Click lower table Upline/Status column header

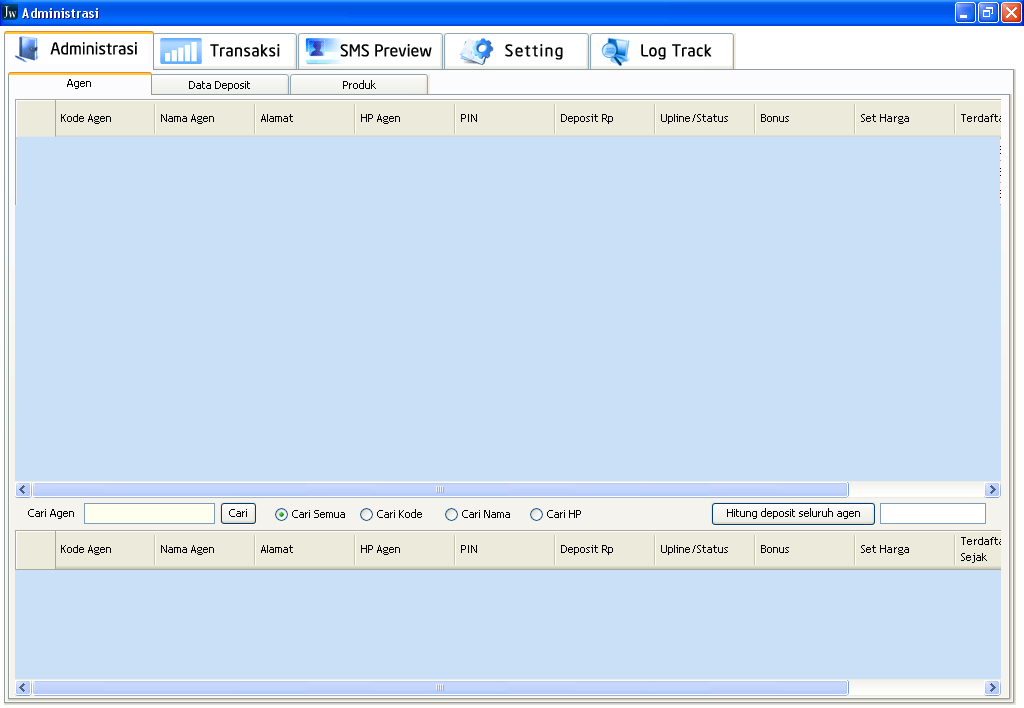click(x=704, y=549)
